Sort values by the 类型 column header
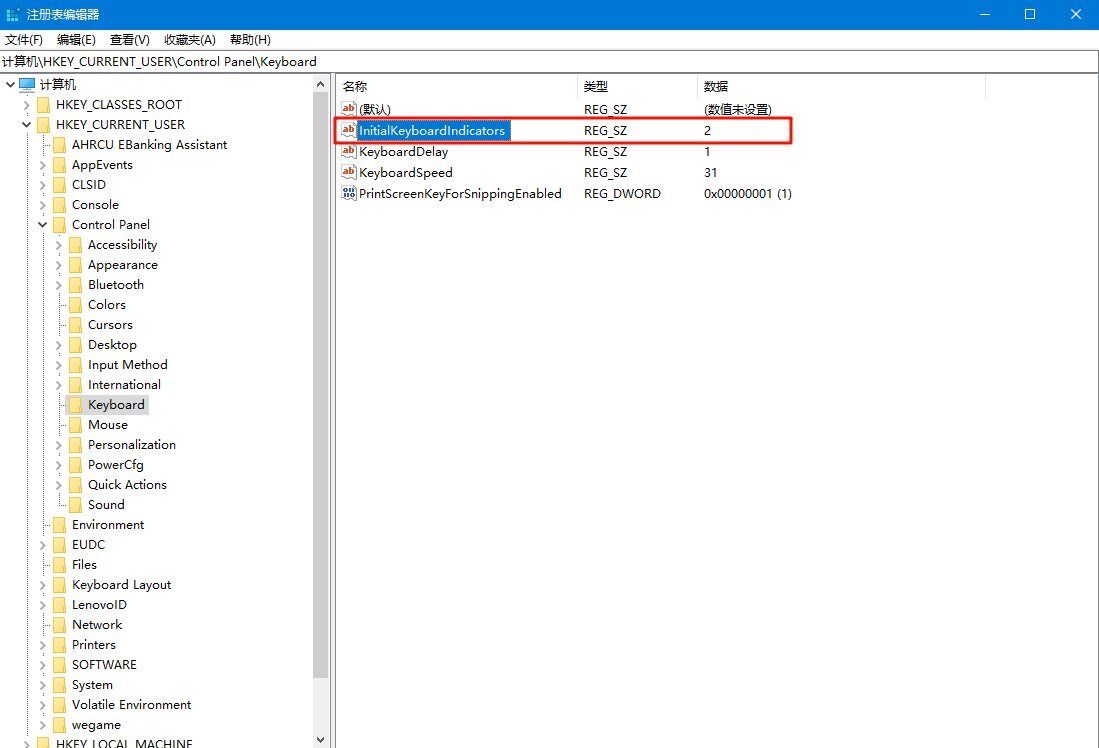The image size is (1099, 748). point(638,86)
